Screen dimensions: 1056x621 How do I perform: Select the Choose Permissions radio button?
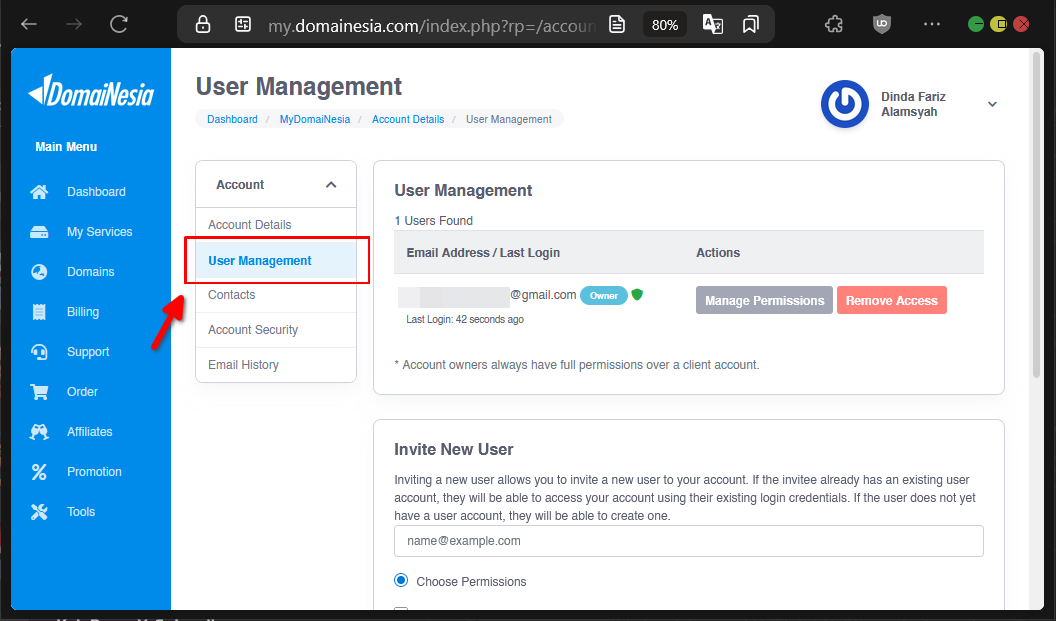[401, 581]
